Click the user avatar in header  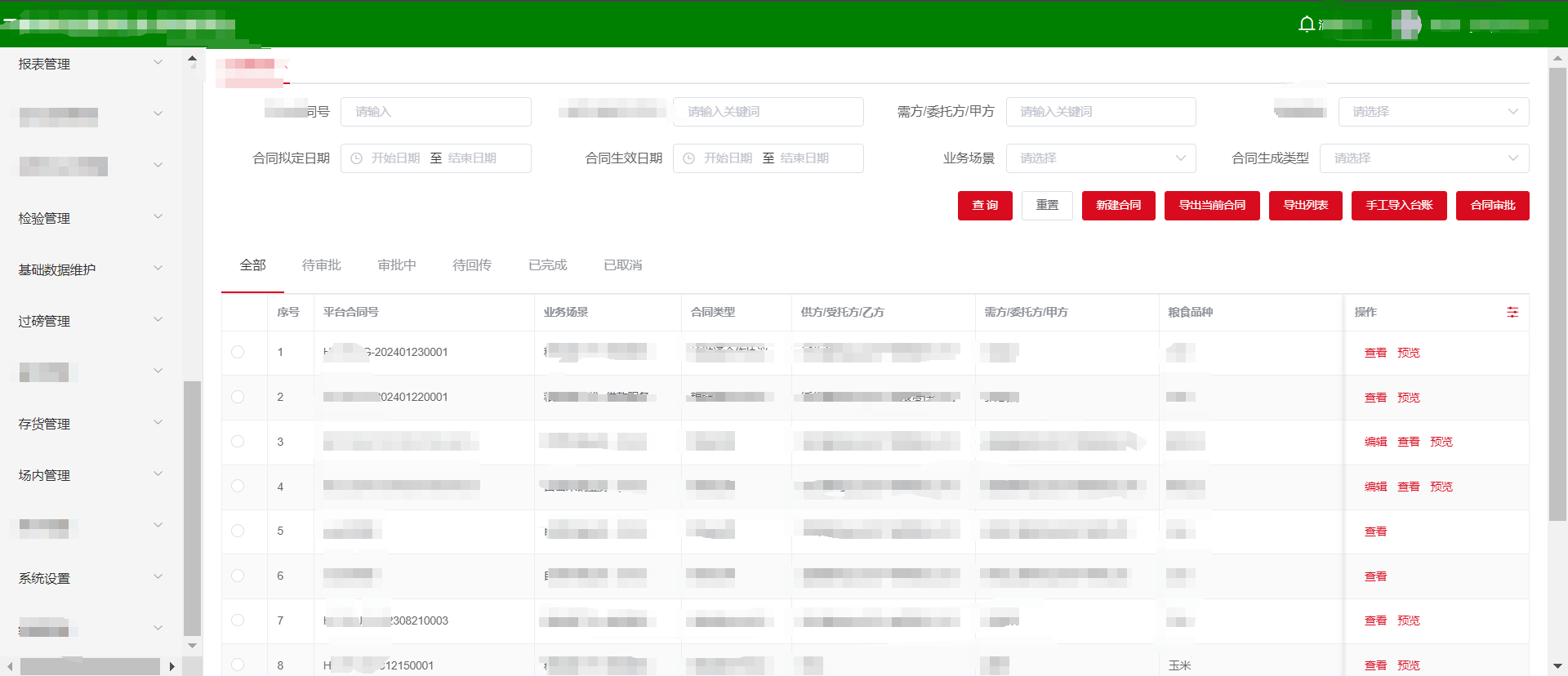(x=1406, y=24)
